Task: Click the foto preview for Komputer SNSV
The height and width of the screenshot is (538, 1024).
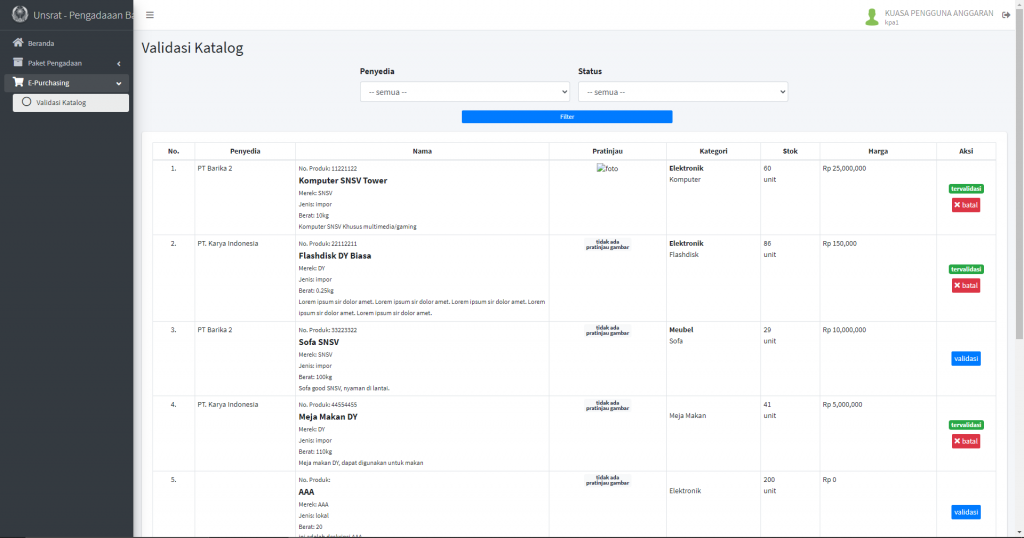Action: 607,169
